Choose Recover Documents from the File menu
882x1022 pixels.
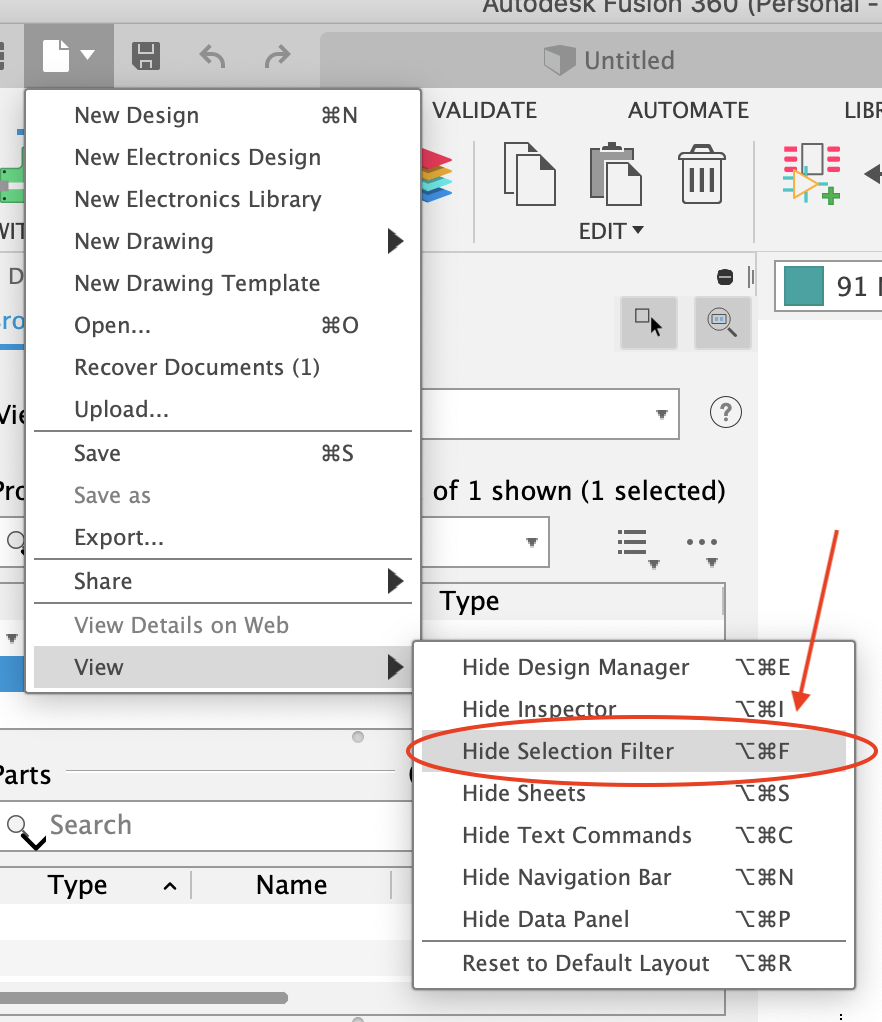[x=196, y=367]
